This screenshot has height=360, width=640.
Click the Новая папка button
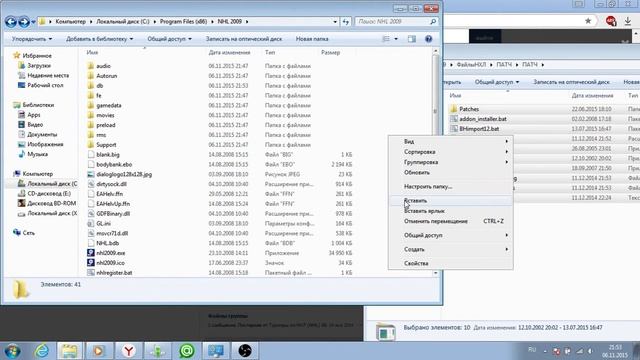[312, 39]
